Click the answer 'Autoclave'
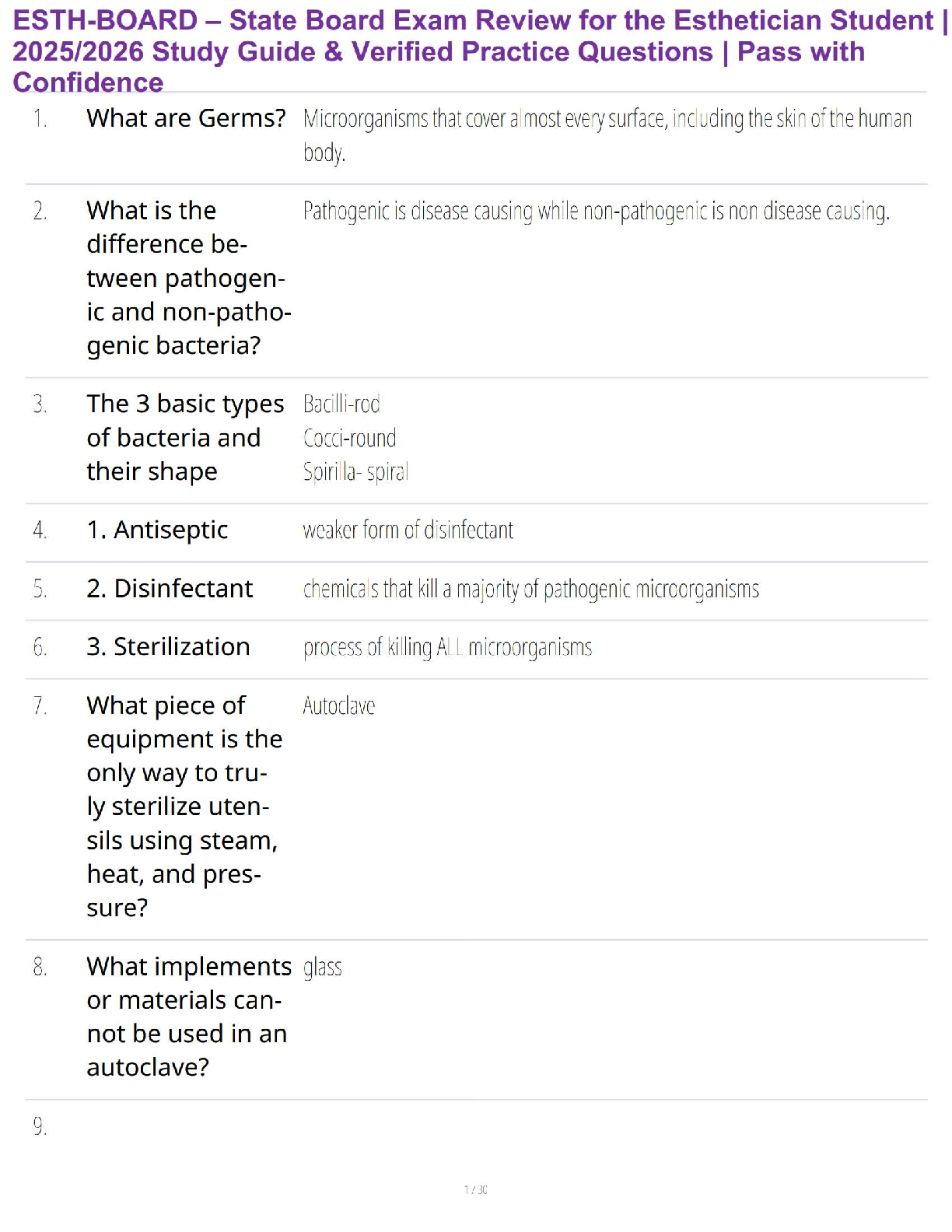 click(x=338, y=706)
